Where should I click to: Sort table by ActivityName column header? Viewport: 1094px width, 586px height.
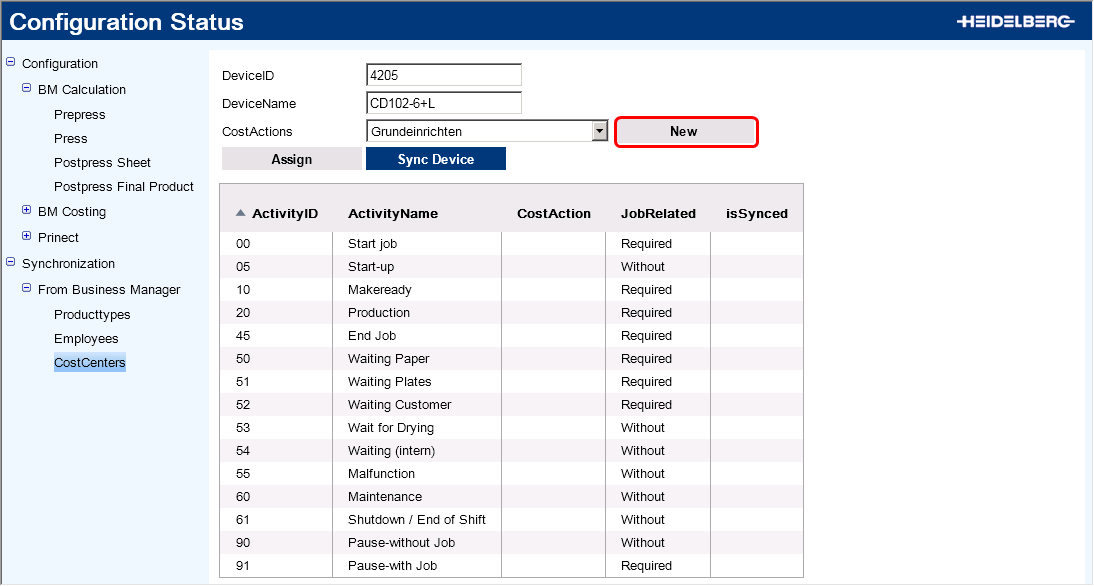[x=392, y=214]
